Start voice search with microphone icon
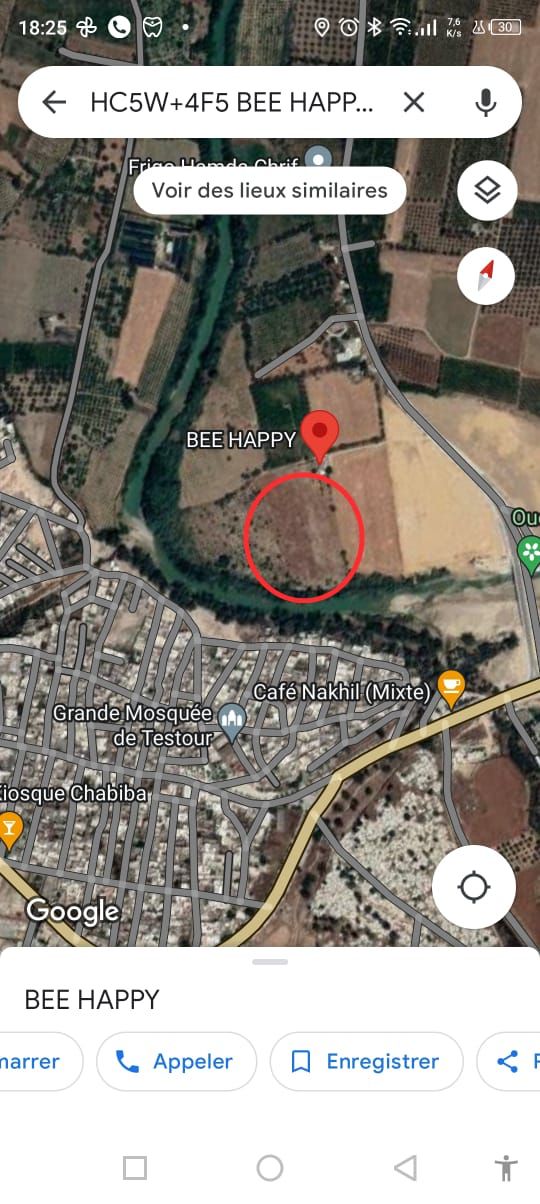 486,102
